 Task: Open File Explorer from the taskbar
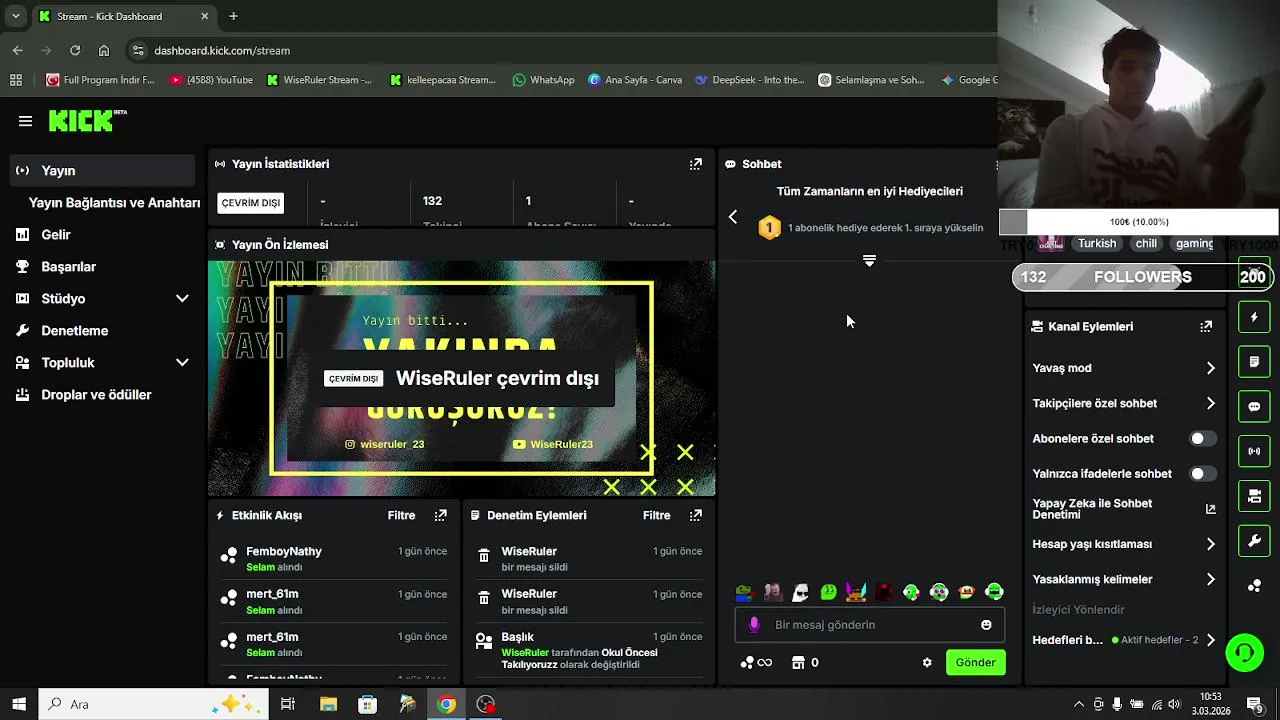pyautogui.click(x=328, y=704)
